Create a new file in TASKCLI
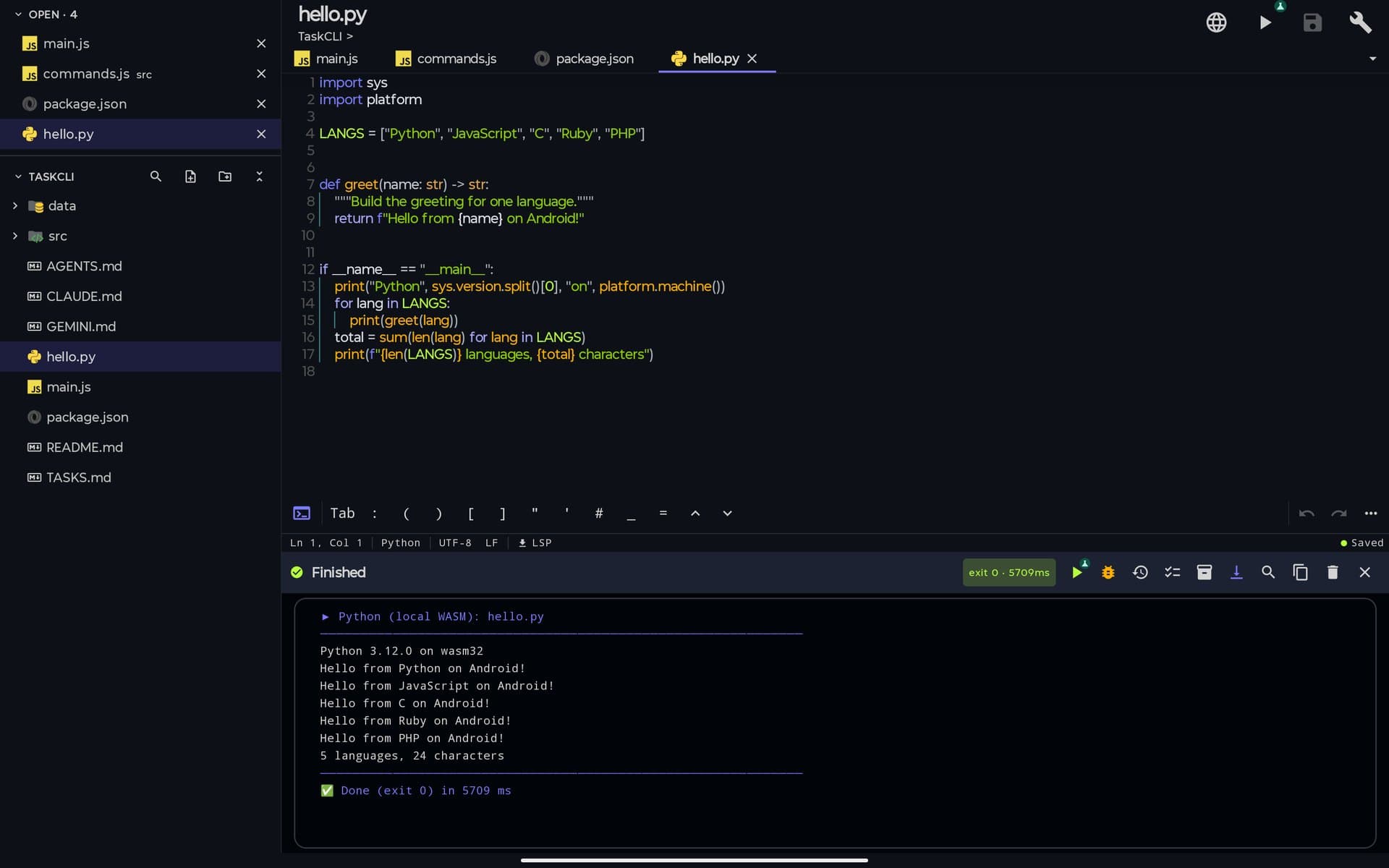The height and width of the screenshot is (868, 1389). point(190,176)
